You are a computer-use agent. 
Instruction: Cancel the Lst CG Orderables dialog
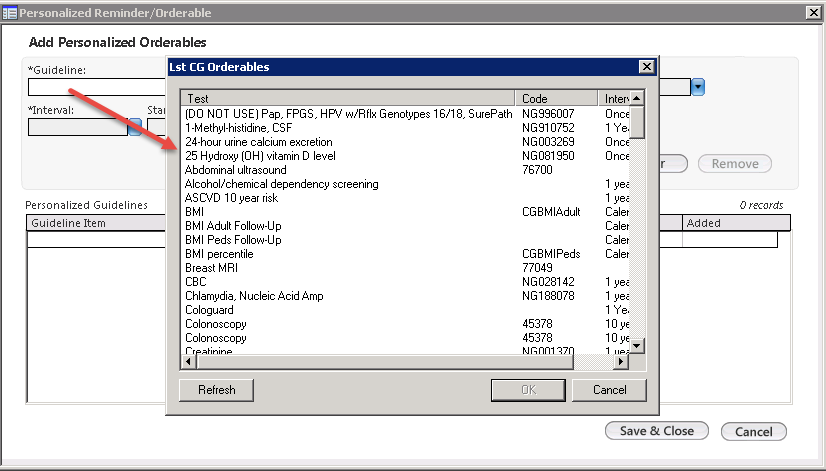click(x=609, y=390)
